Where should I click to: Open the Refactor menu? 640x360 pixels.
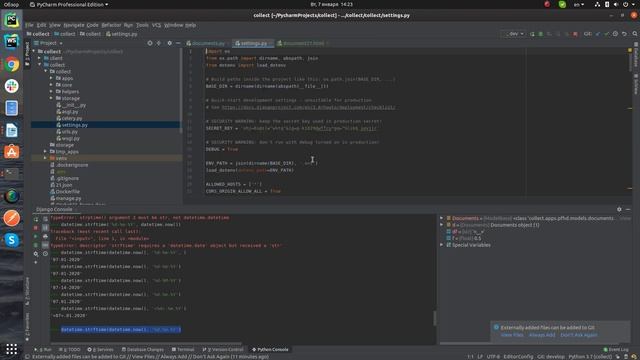coord(111,25)
